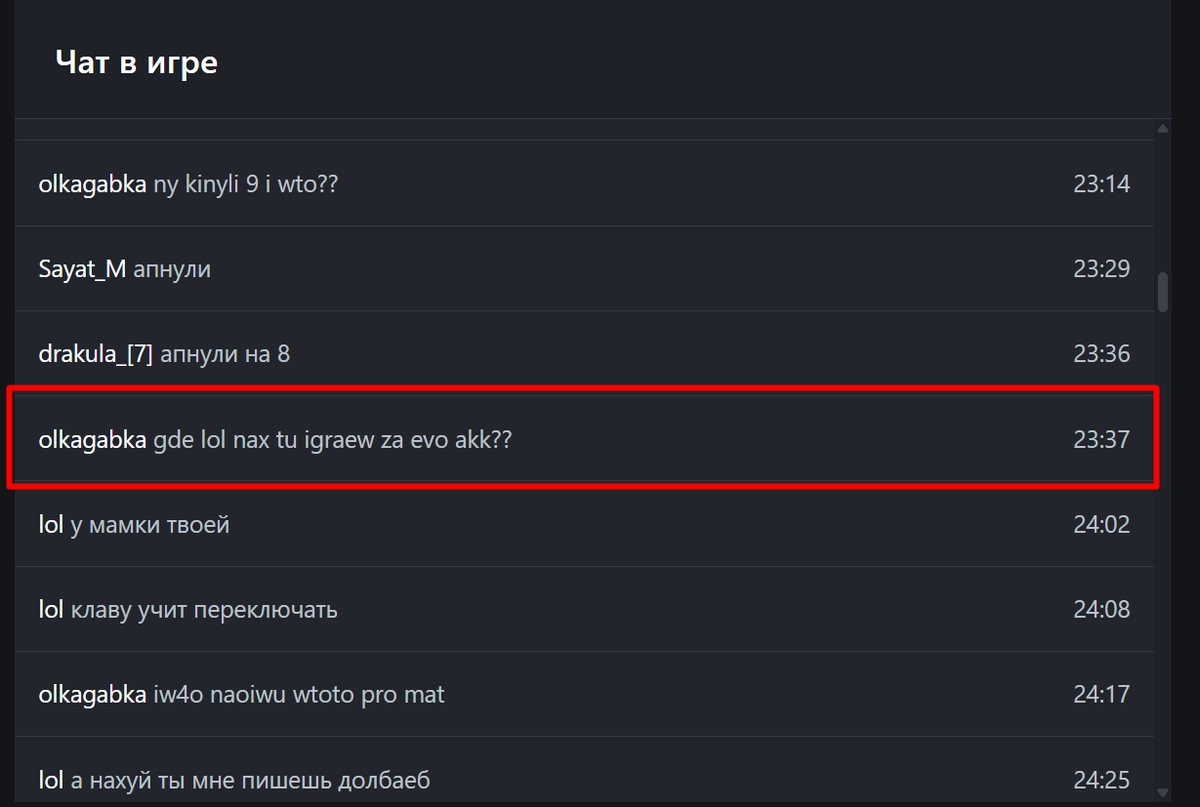The height and width of the screenshot is (807, 1200).
Task: Click the 23:37 timestamp in the highlighted row
Action: 1101,439
